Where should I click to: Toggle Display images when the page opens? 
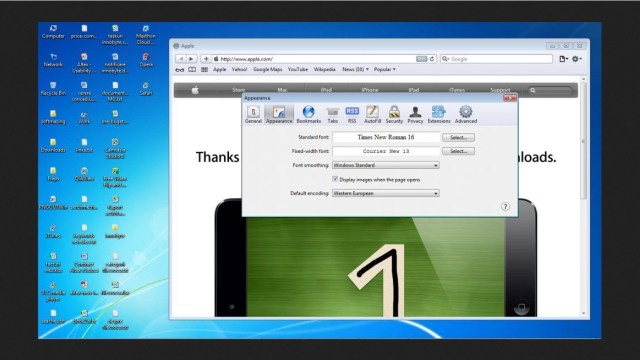tap(335, 179)
